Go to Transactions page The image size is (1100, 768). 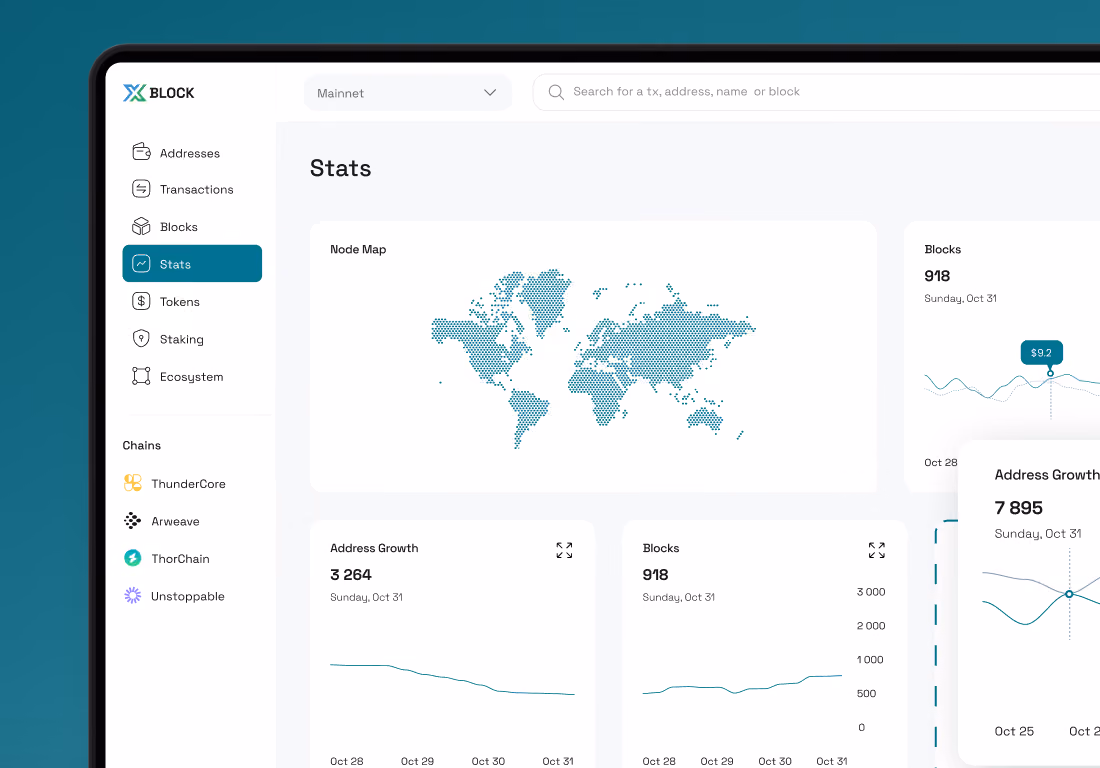coord(192,189)
